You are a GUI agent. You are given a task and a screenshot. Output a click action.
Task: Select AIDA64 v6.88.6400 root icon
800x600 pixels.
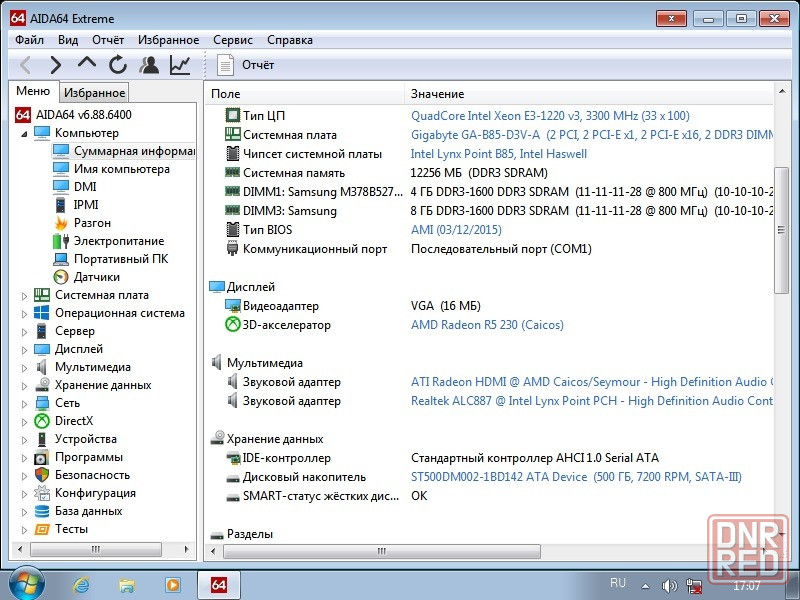23,115
